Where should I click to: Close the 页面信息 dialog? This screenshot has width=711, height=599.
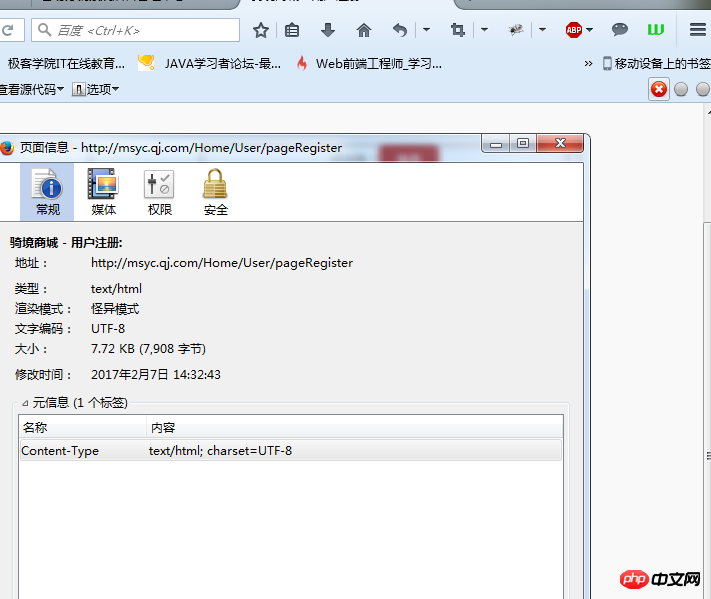click(560, 144)
